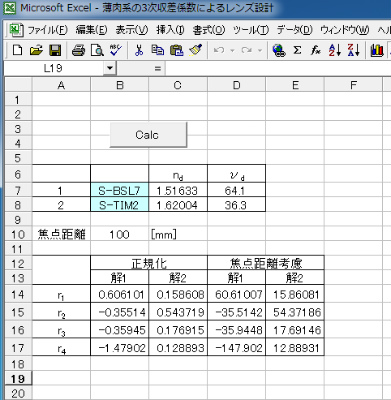Select row 10 header

pos(18,234)
